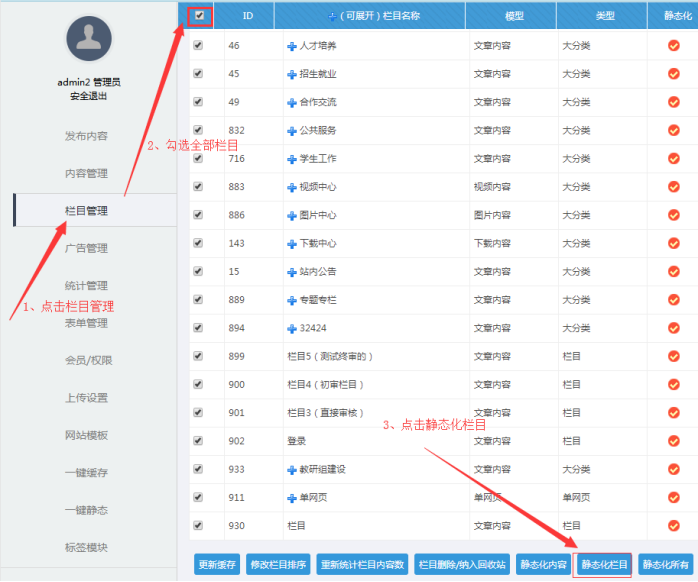Open 广告管理 in the sidebar
The image size is (698, 582).
[86, 248]
